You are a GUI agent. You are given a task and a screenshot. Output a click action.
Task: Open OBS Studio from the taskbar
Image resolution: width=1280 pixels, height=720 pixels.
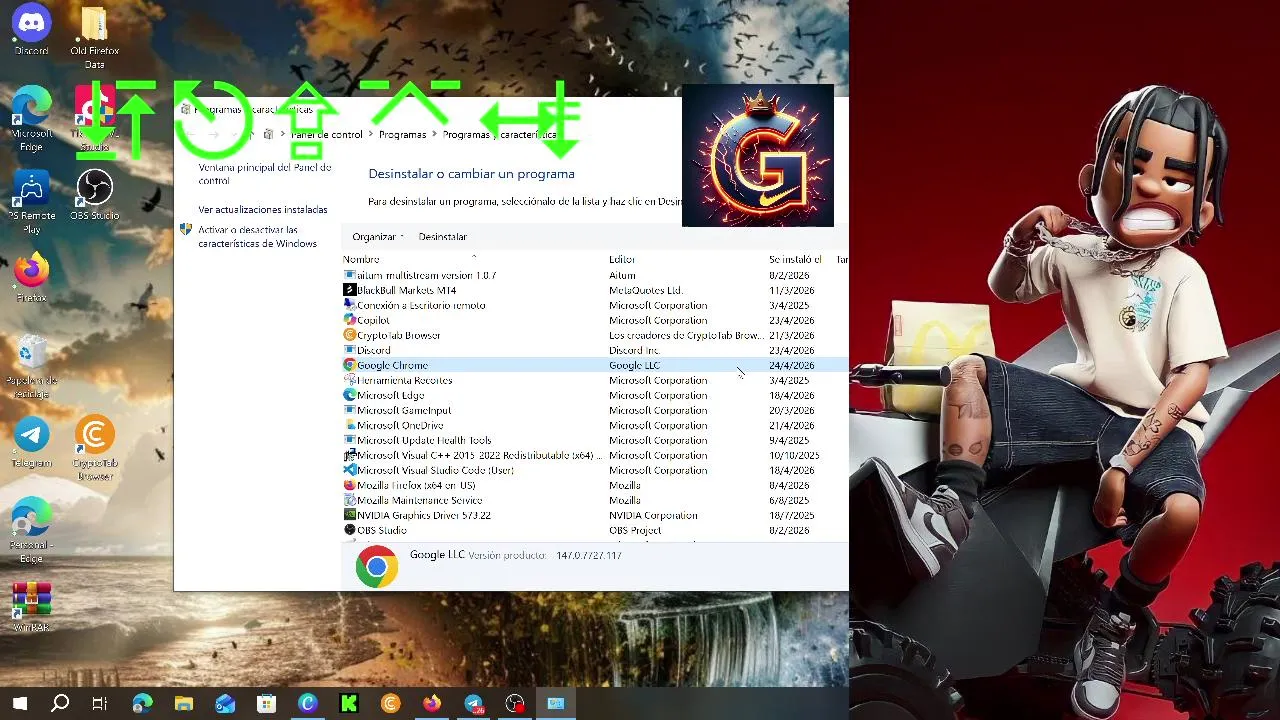515,703
